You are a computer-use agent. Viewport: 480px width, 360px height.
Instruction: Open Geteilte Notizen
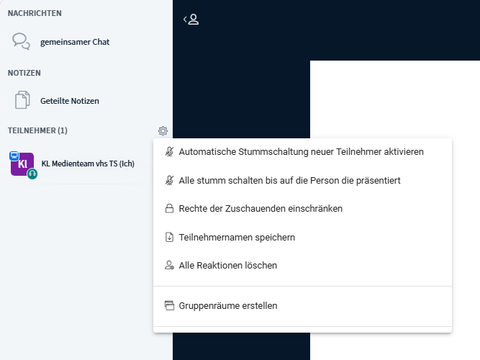70,101
